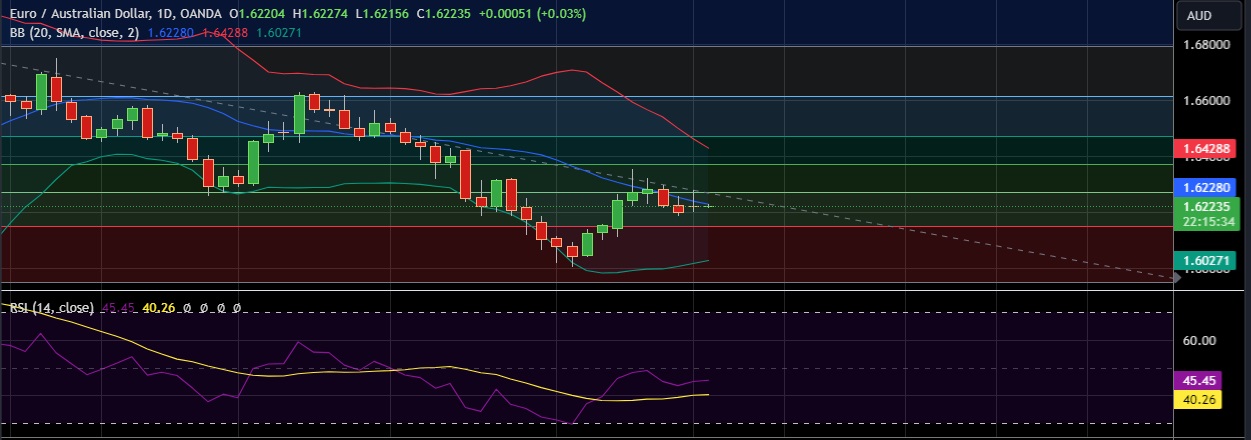Screen dimensions: 1251x440
Task: Click the teal 1.60271 price axis label
Action: [x=1206, y=260]
